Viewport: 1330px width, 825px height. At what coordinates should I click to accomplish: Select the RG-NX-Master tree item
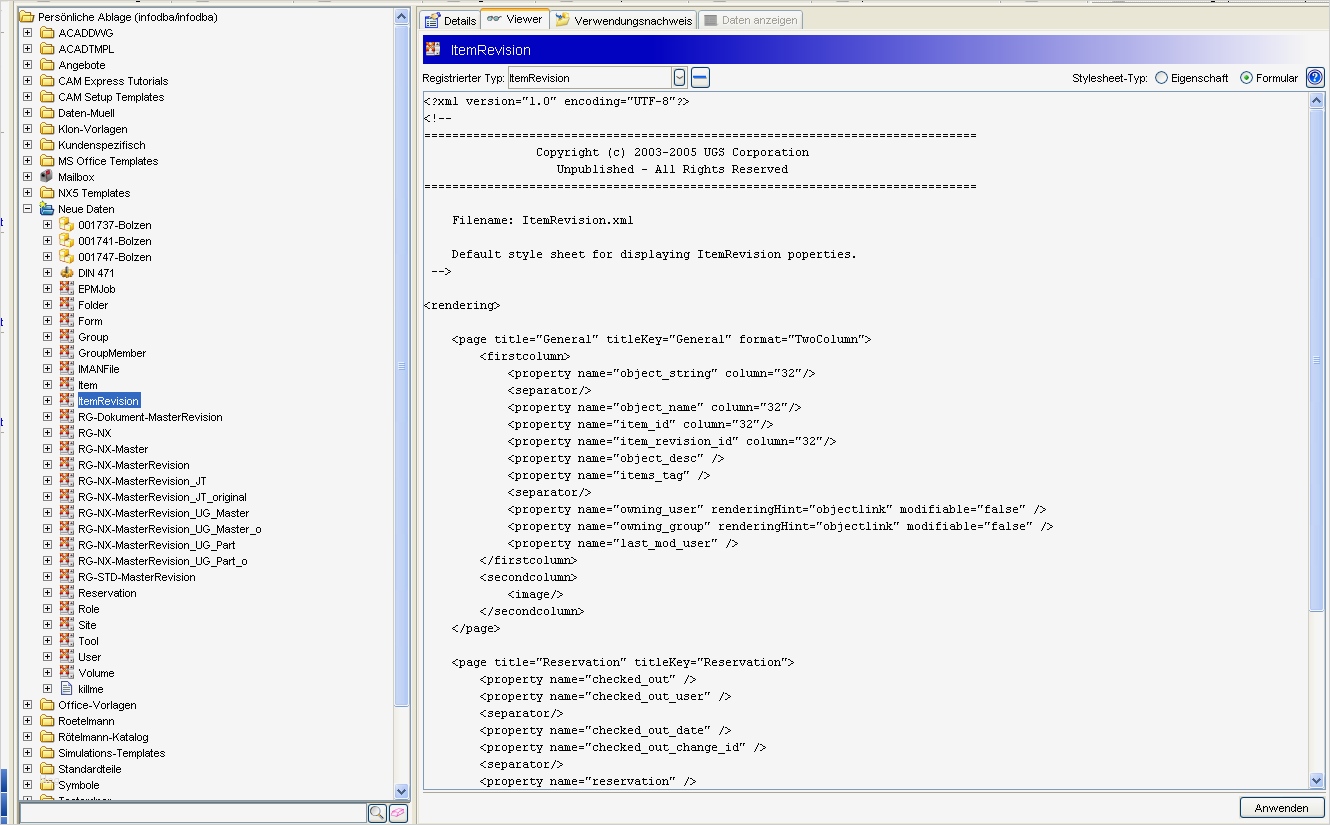(113, 449)
